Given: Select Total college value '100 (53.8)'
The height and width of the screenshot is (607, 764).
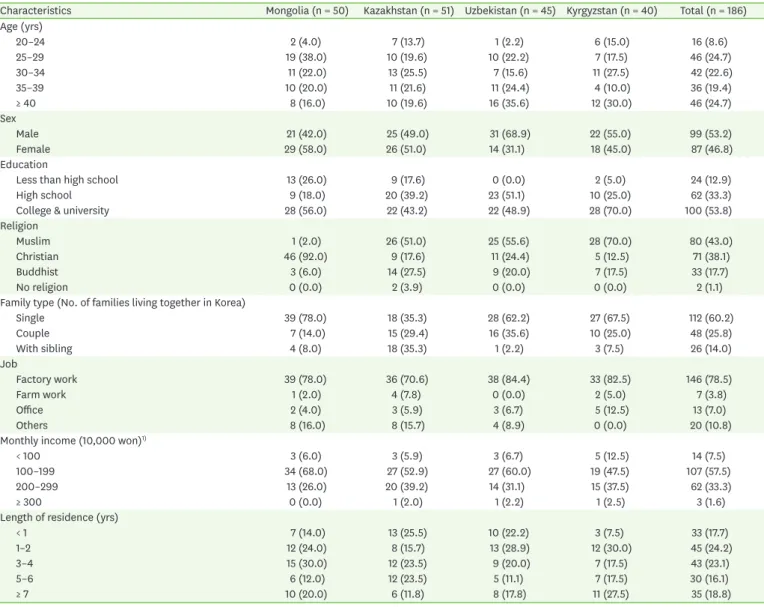Looking at the screenshot, I should tap(708, 210).
